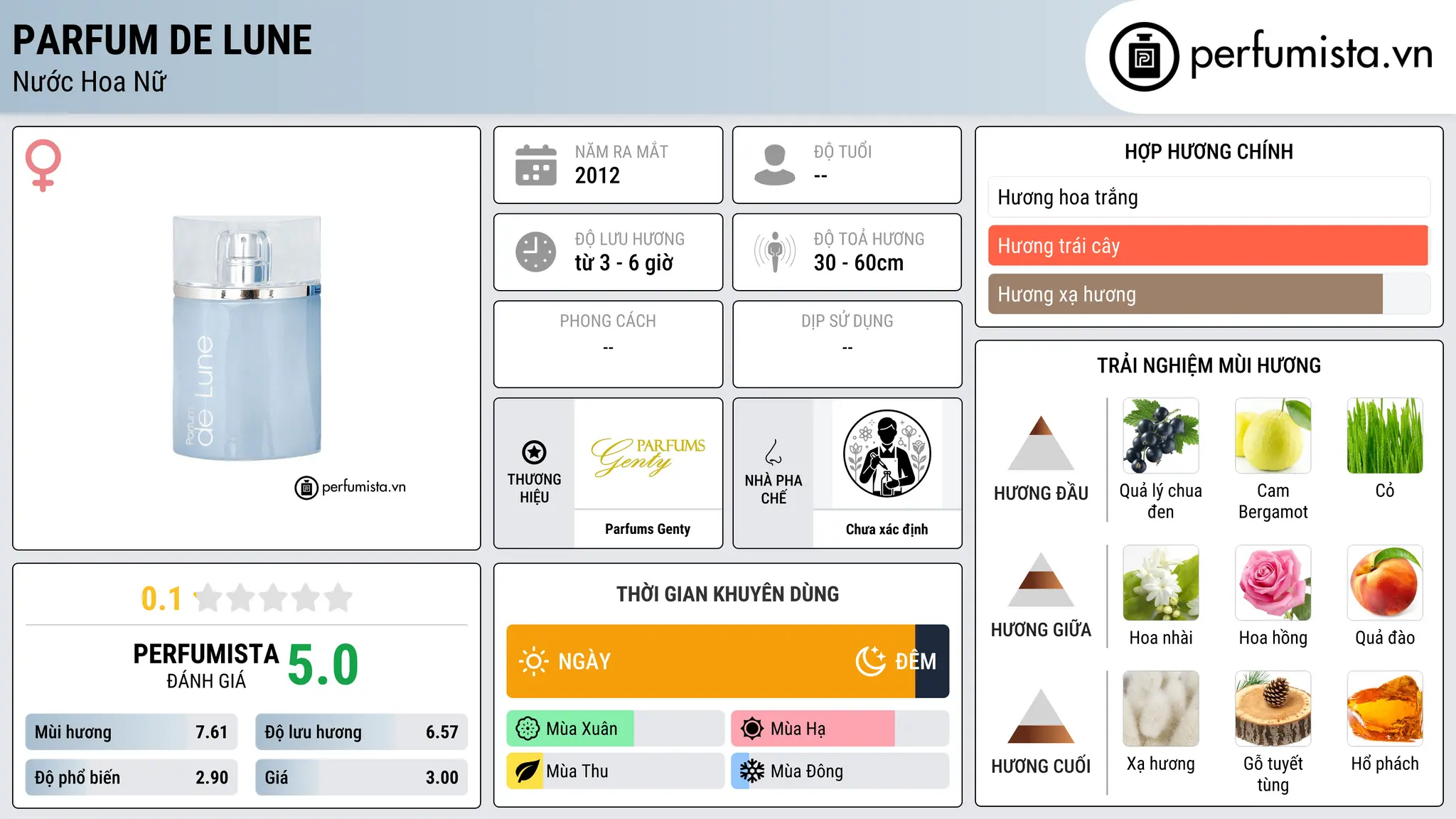Click the Dịp sử dụng card
The height and width of the screenshot is (819, 1456).
pos(847,344)
